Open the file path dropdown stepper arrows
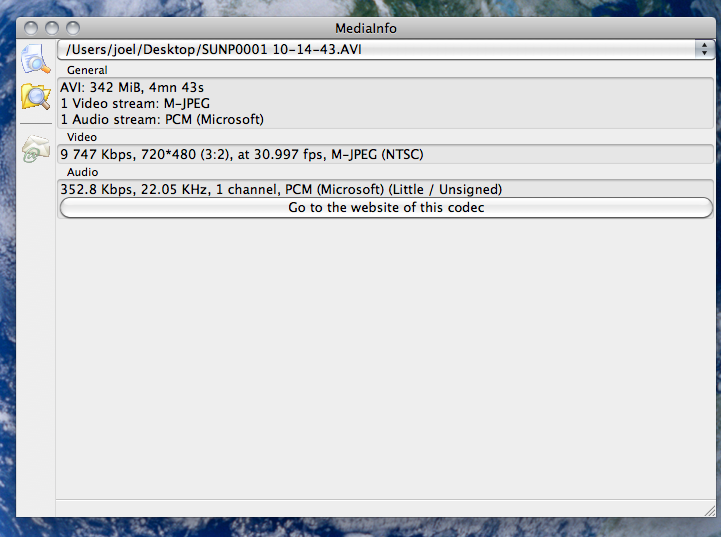 pos(704,49)
